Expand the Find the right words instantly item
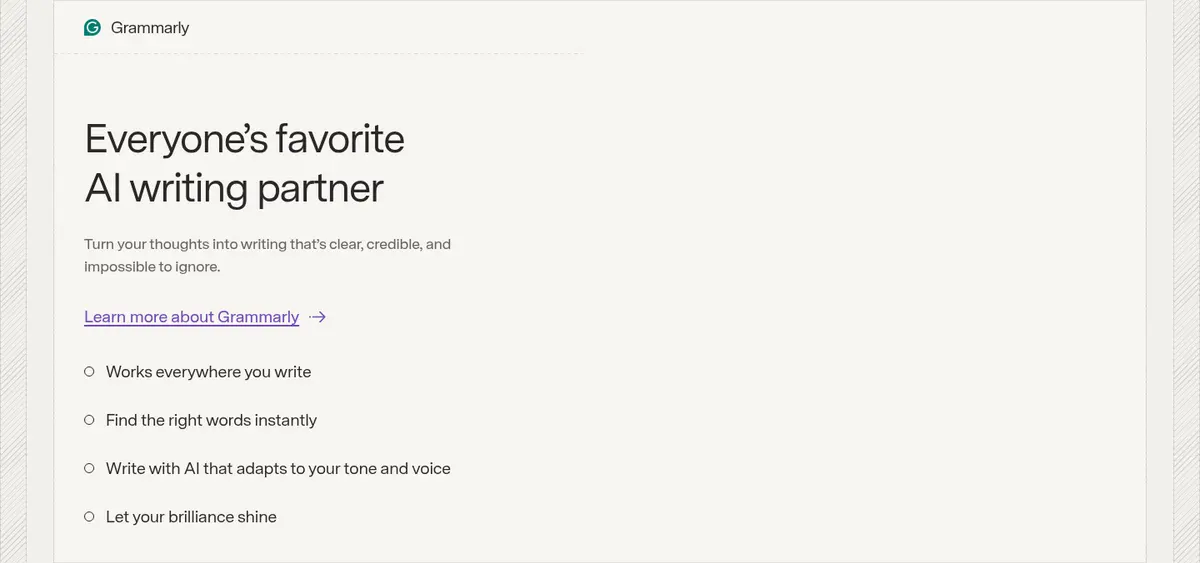The height and width of the screenshot is (563, 1200). click(x=211, y=420)
